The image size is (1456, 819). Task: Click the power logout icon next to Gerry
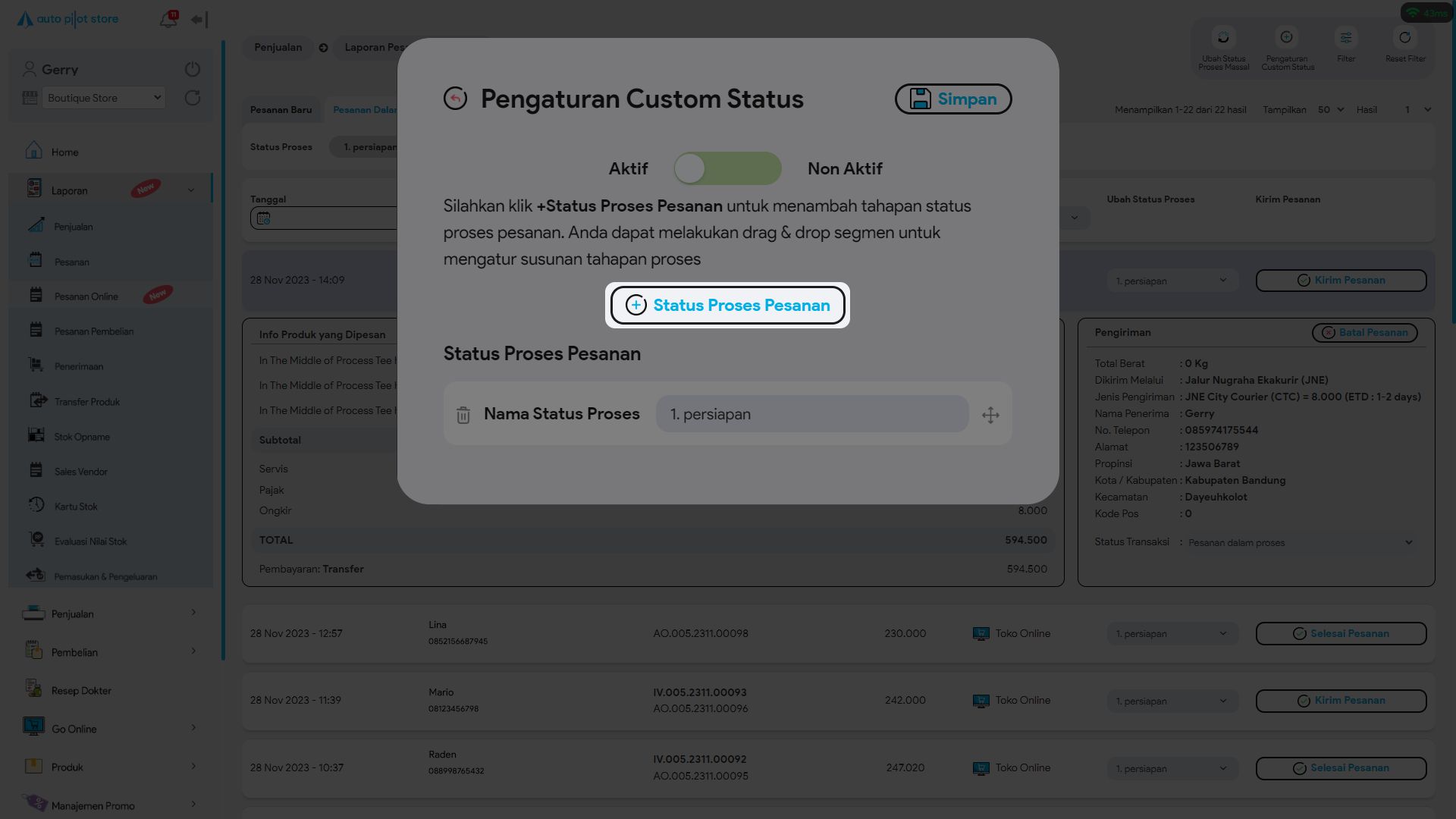click(x=193, y=69)
